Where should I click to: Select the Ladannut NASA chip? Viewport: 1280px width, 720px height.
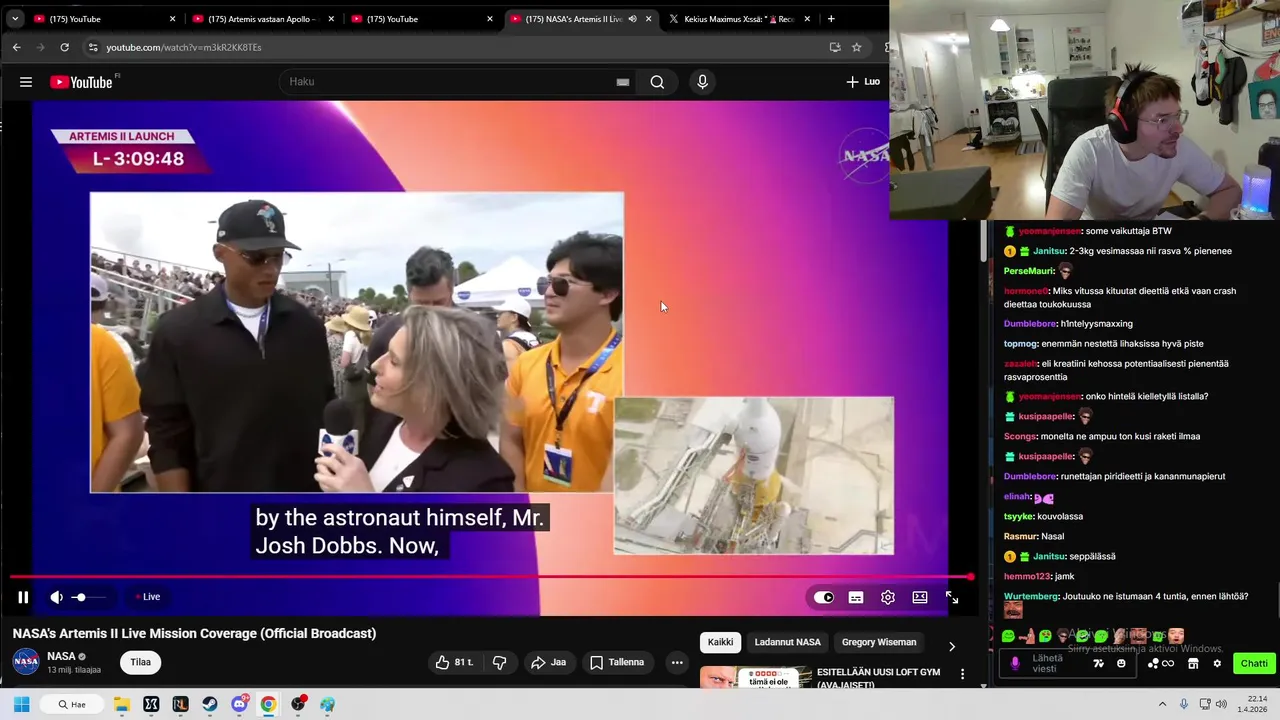click(x=787, y=642)
